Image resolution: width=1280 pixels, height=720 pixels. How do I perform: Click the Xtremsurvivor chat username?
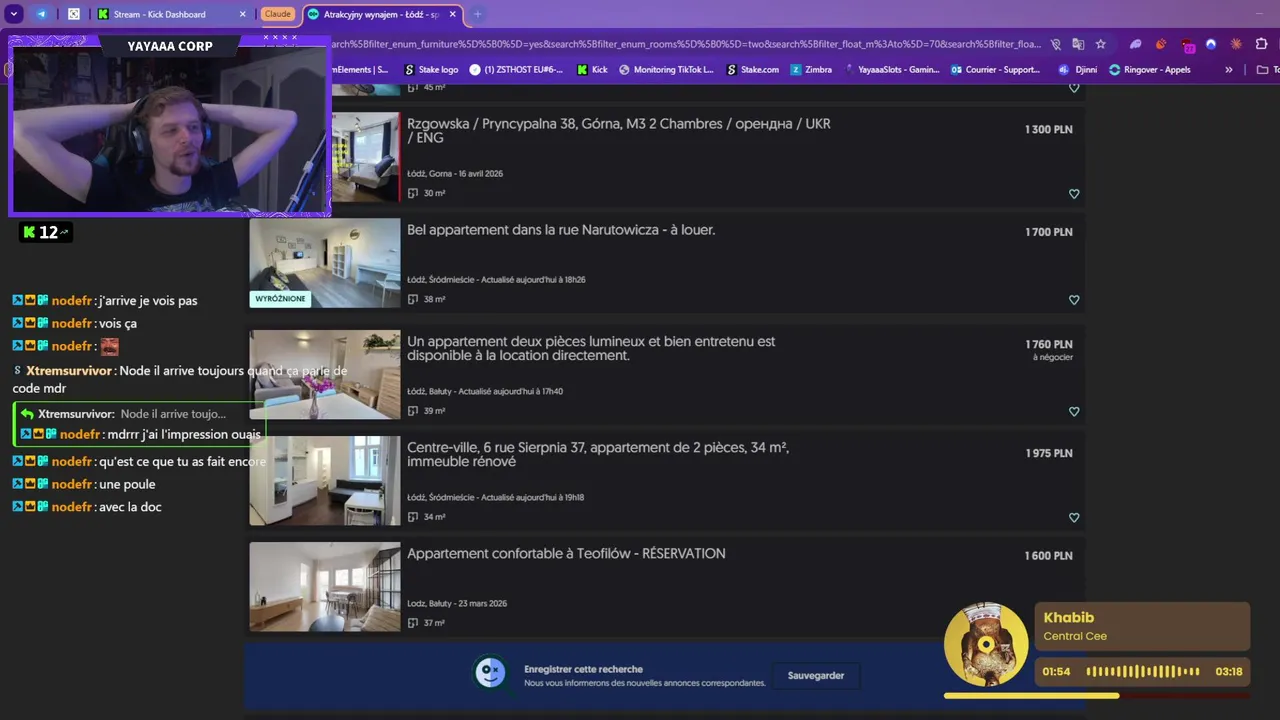[x=69, y=371]
